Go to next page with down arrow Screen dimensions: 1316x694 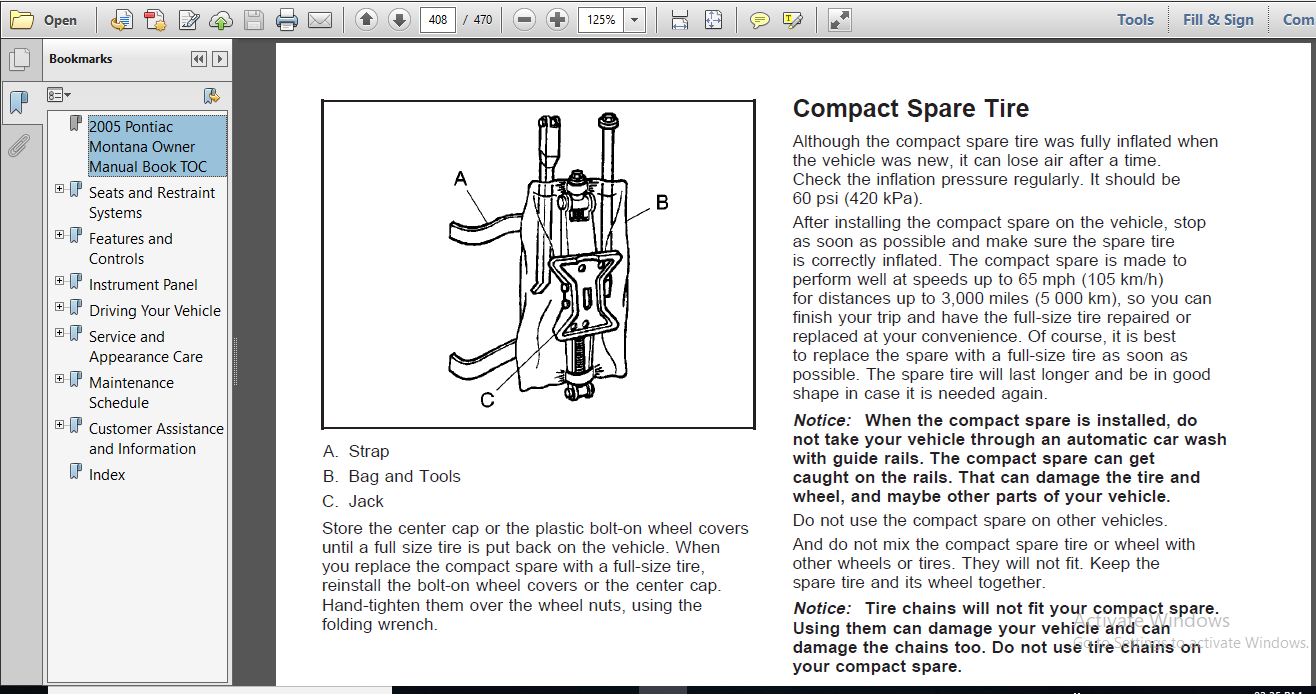click(399, 19)
